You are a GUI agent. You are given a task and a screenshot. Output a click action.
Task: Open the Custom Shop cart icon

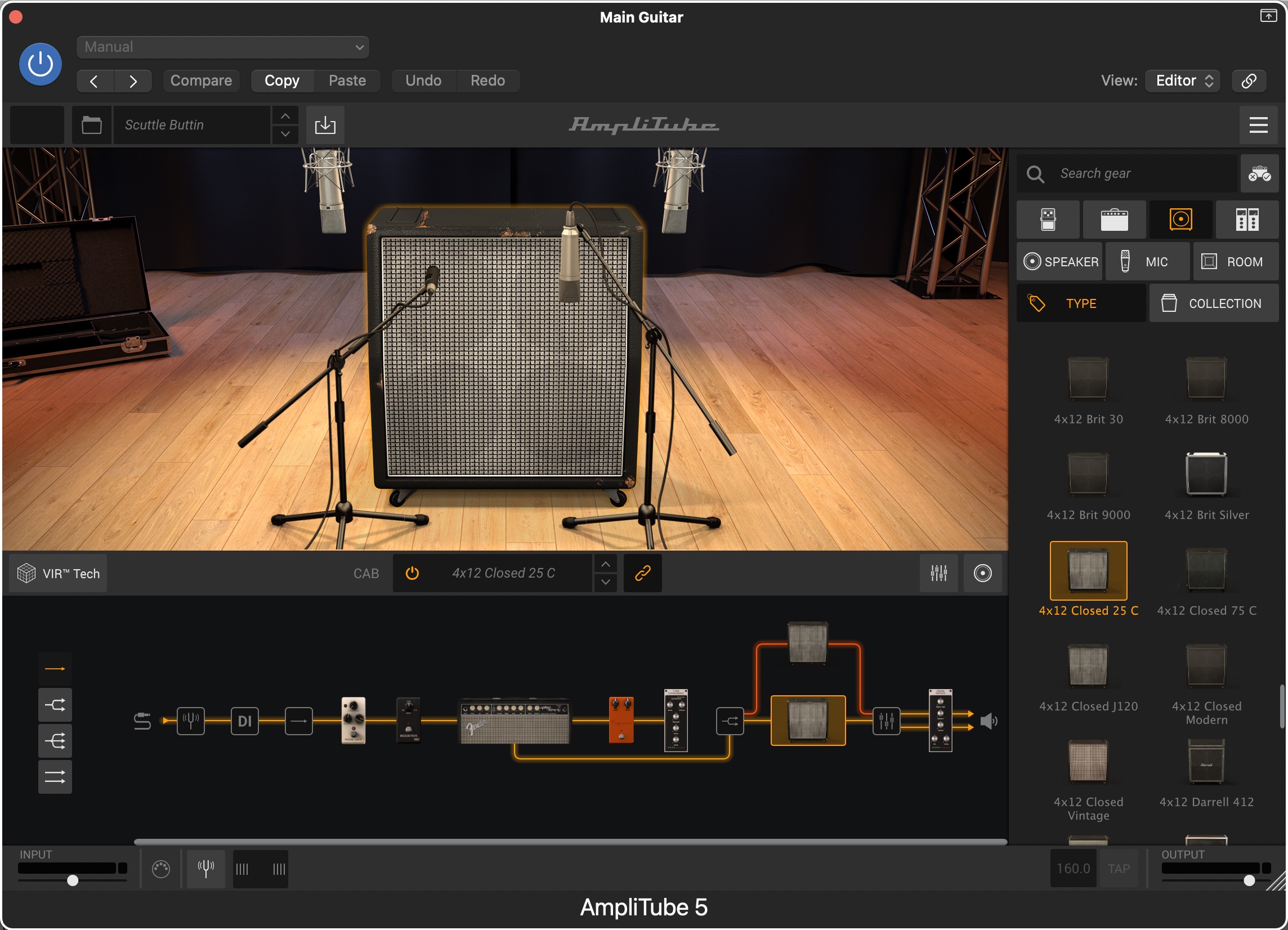click(1259, 174)
